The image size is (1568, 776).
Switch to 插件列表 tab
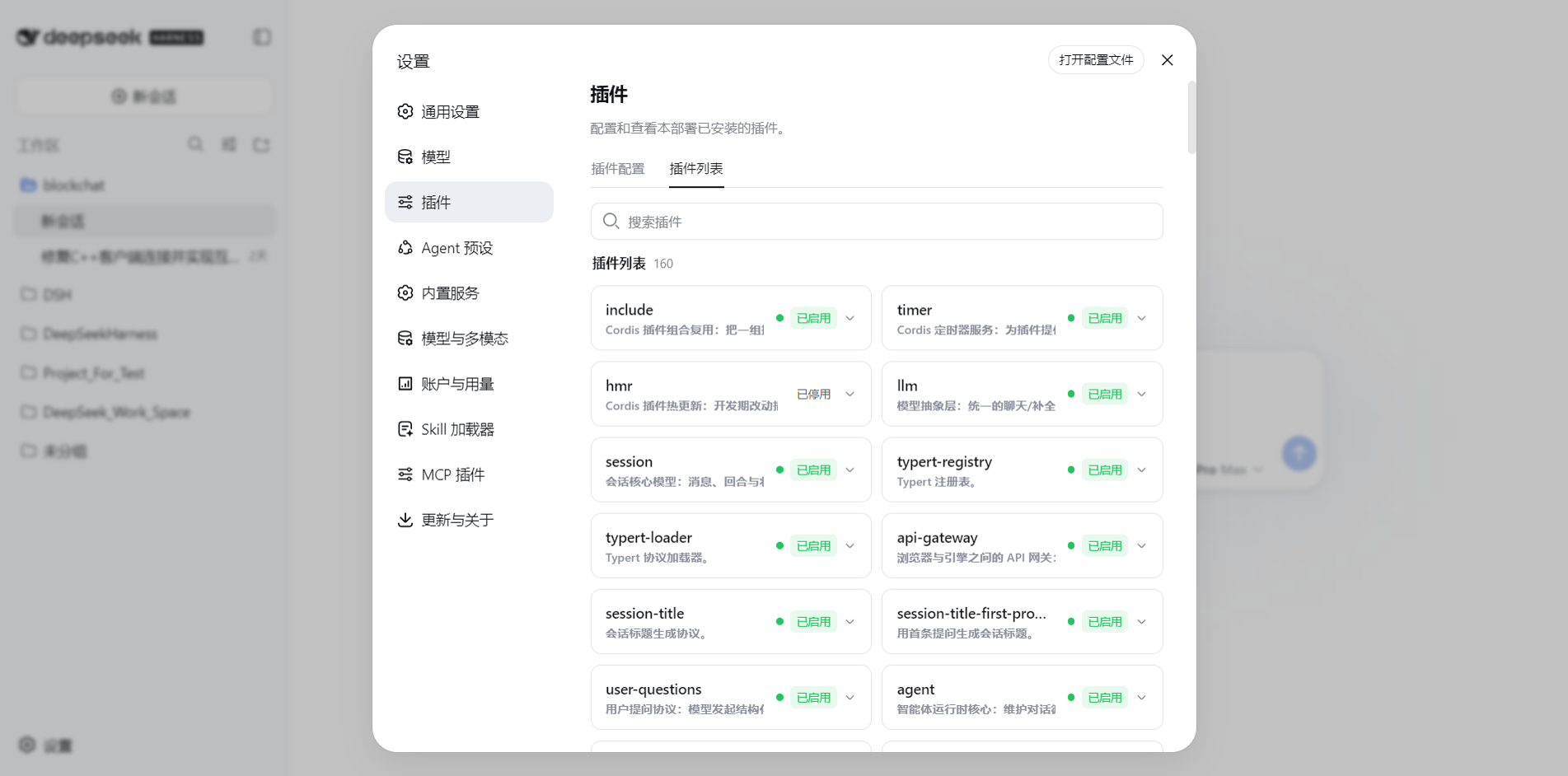pyautogui.click(x=696, y=169)
